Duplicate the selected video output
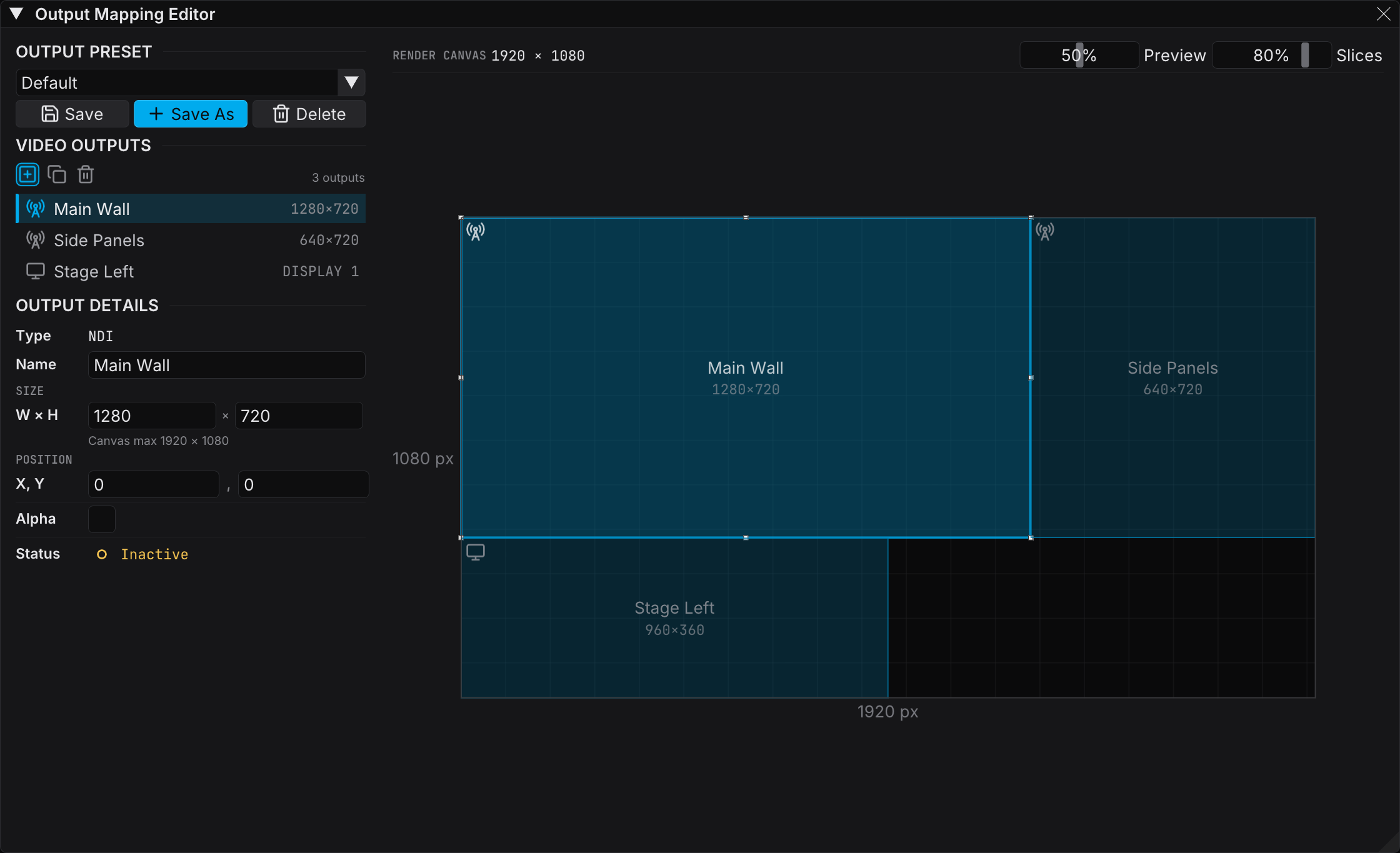The height and width of the screenshot is (853, 1400). click(57, 174)
